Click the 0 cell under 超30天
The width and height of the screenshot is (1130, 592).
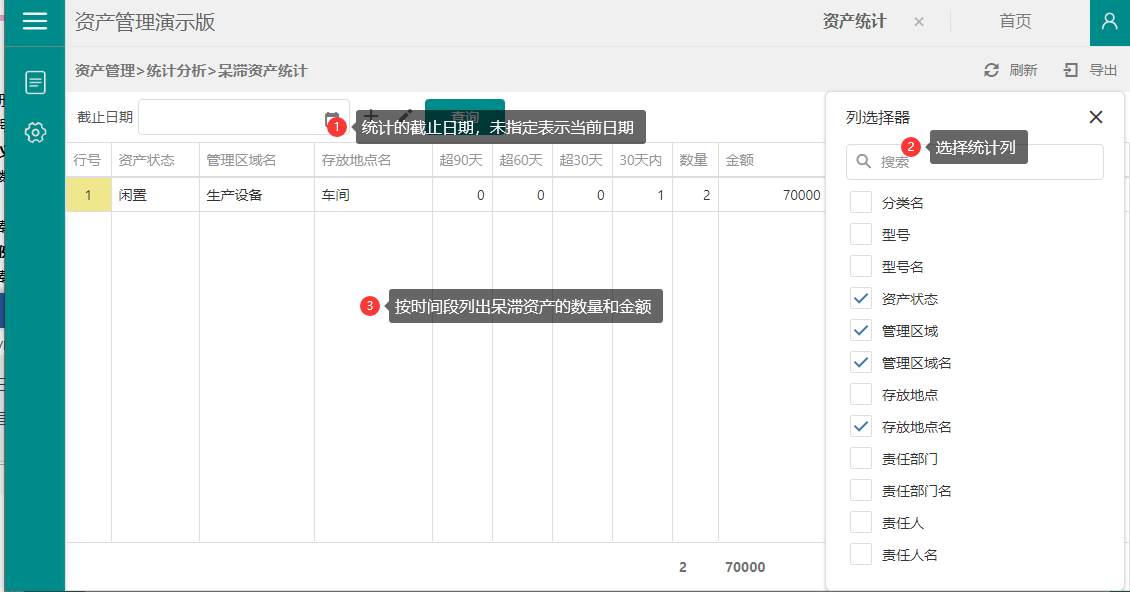pos(582,195)
